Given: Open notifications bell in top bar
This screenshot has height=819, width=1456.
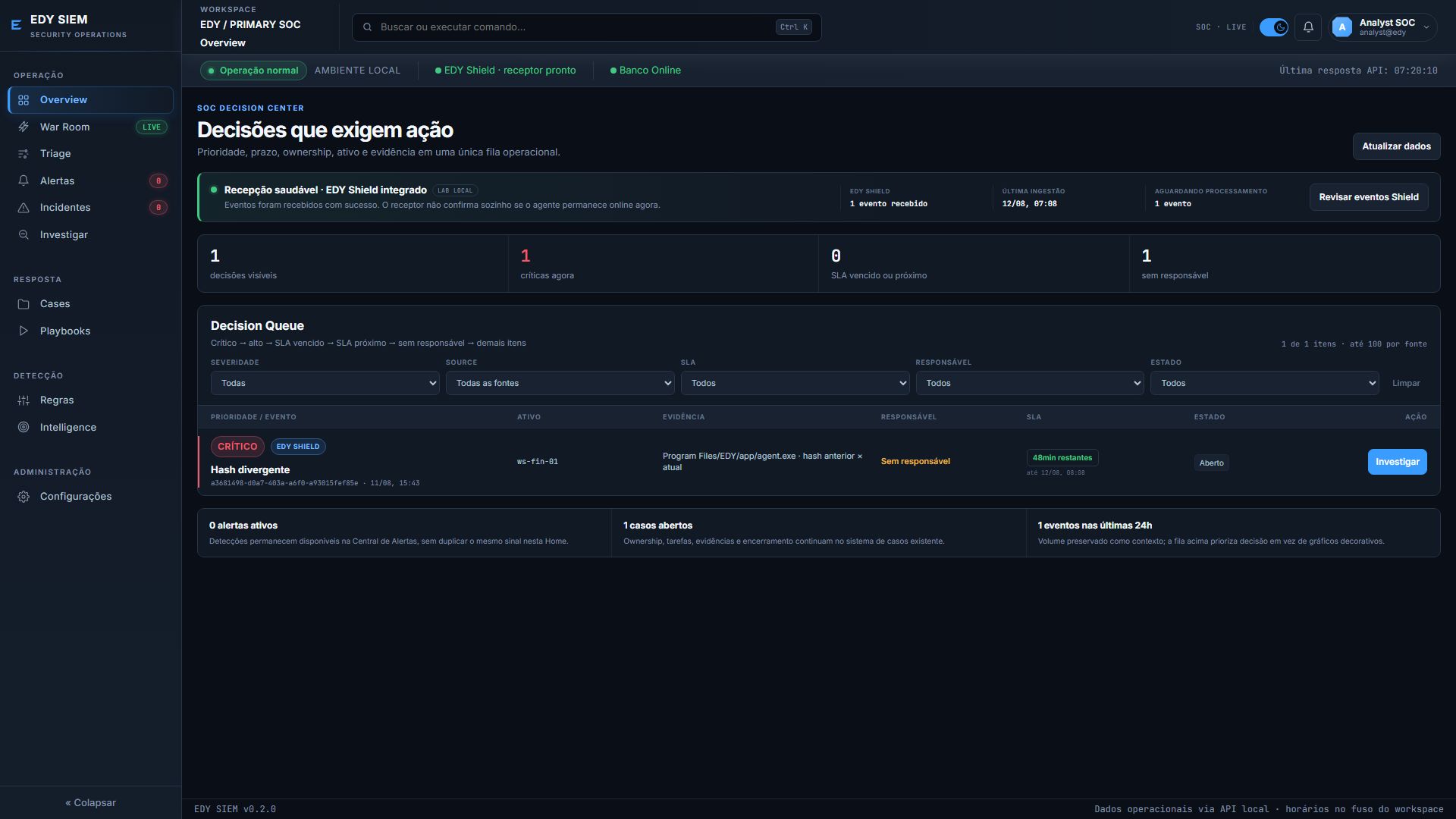Looking at the screenshot, I should [x=1308, y=27].
